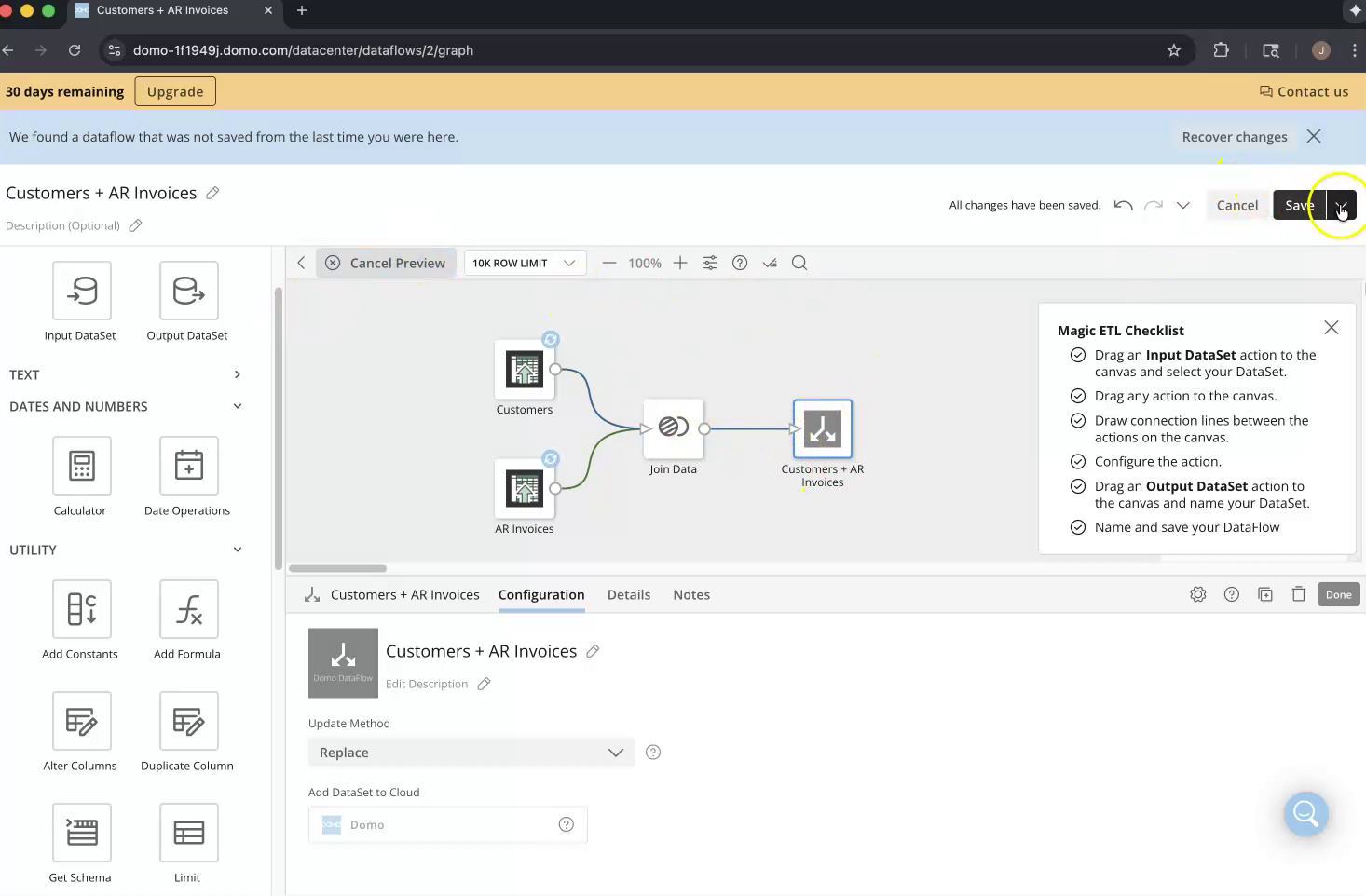Click the AR Invoices input node
Viewport: 1366px width, 896px height.
point(525,489)
